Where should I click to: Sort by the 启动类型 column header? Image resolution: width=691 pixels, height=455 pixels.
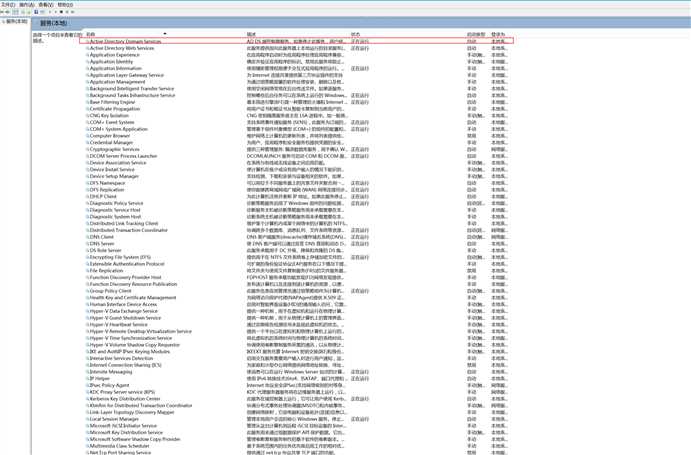[x=476, y=34]
